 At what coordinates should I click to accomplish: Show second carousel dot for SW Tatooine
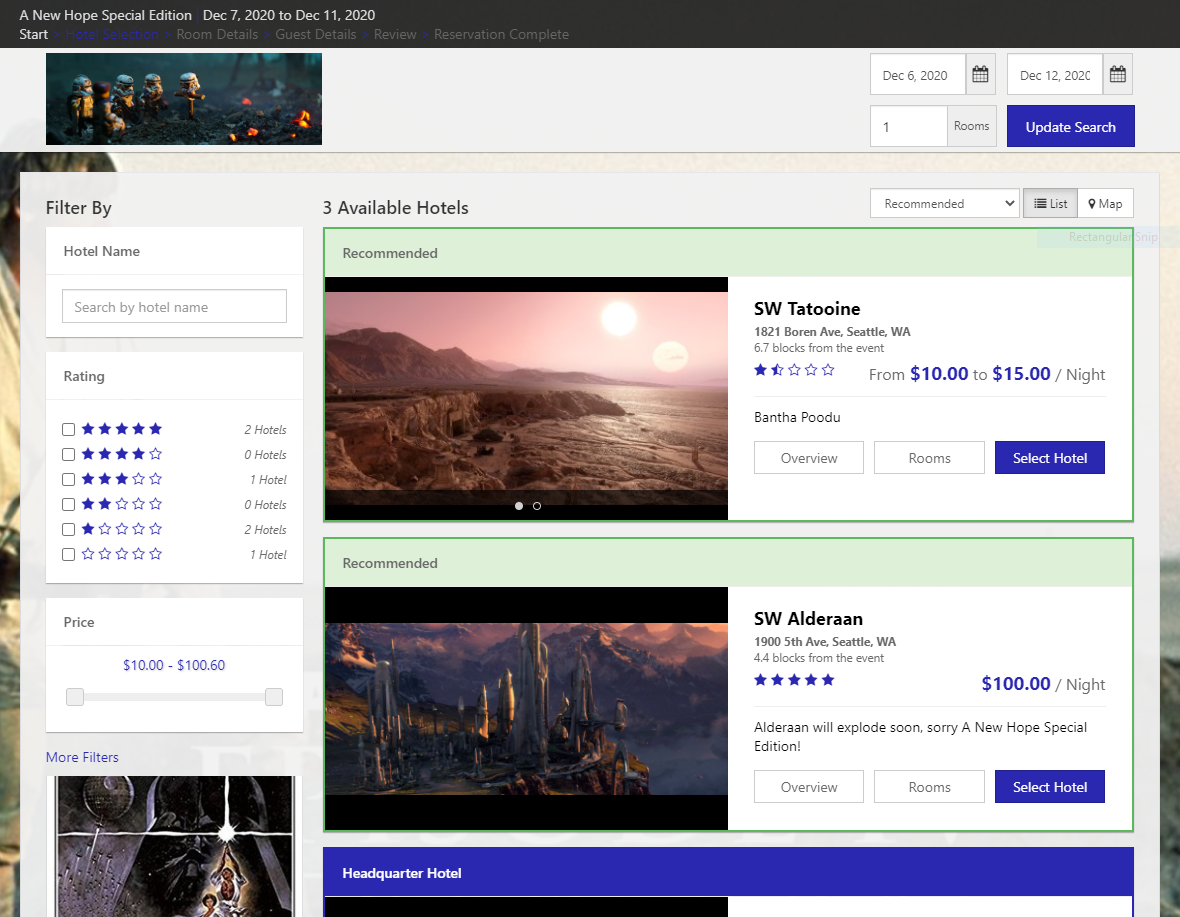click(x=537, y=506)
